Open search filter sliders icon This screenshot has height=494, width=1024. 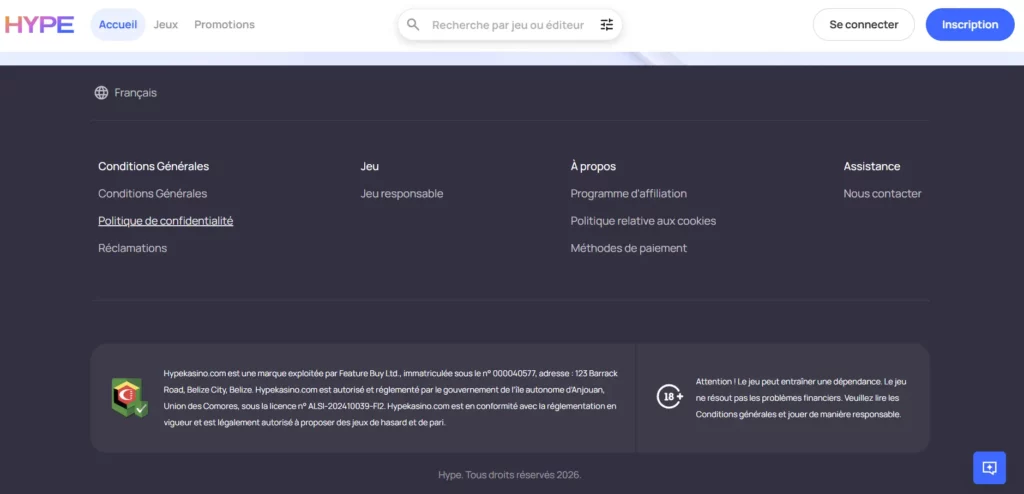click(607, 25)
